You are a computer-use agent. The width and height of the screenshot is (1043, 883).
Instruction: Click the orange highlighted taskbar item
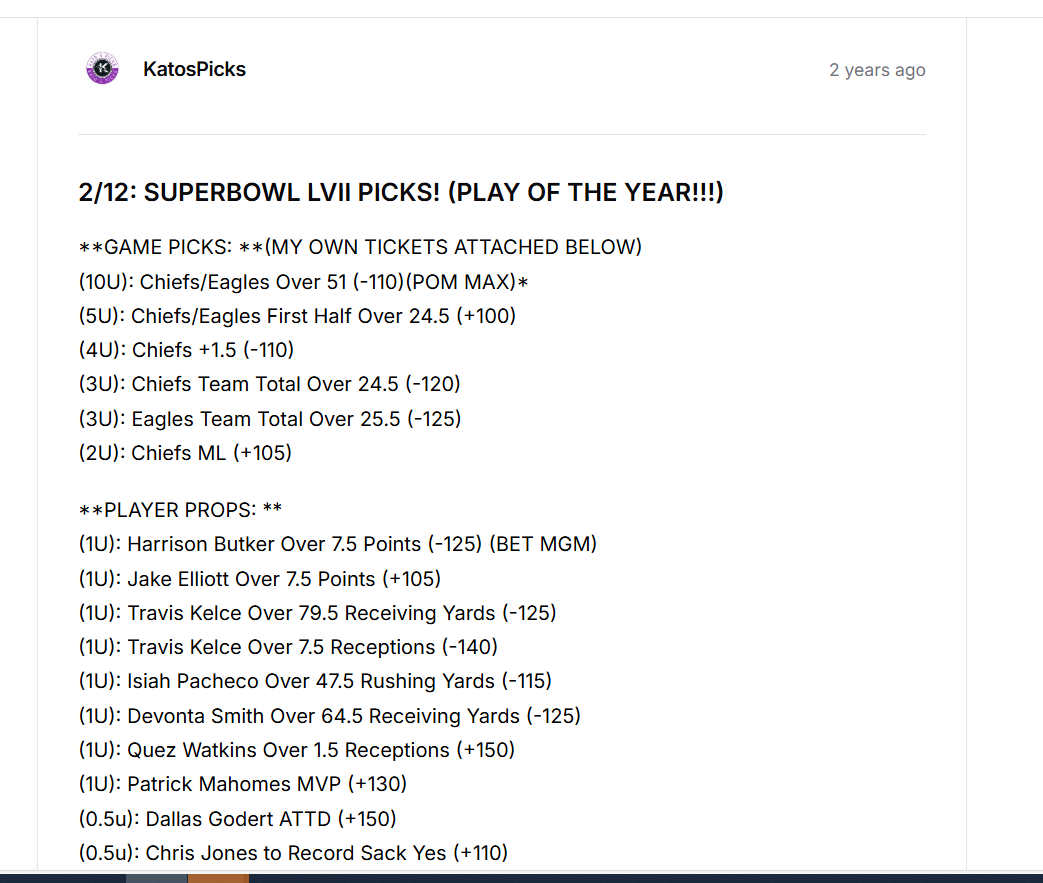(x=218, y=878)
